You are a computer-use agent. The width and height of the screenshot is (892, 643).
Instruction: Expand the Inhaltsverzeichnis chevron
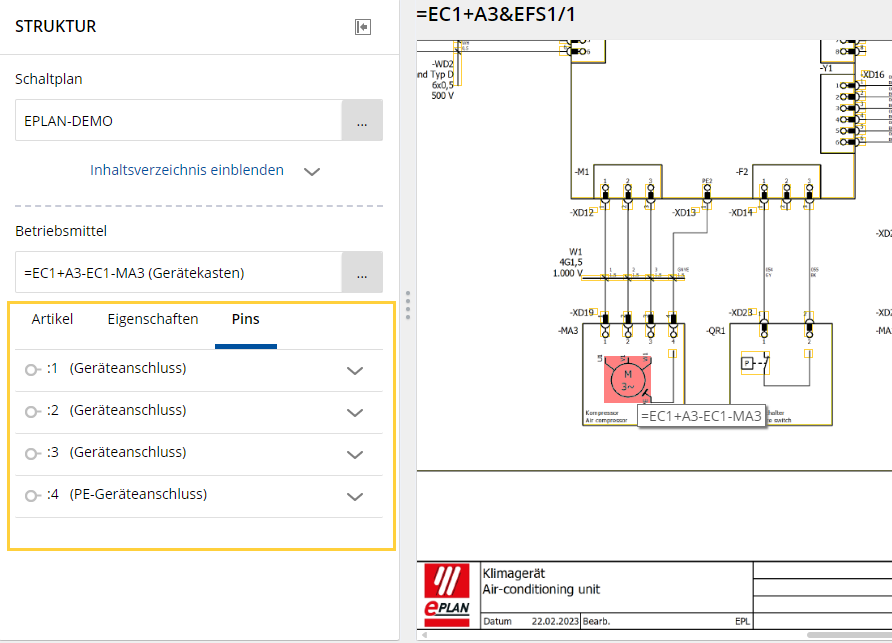tap(312, 171)
